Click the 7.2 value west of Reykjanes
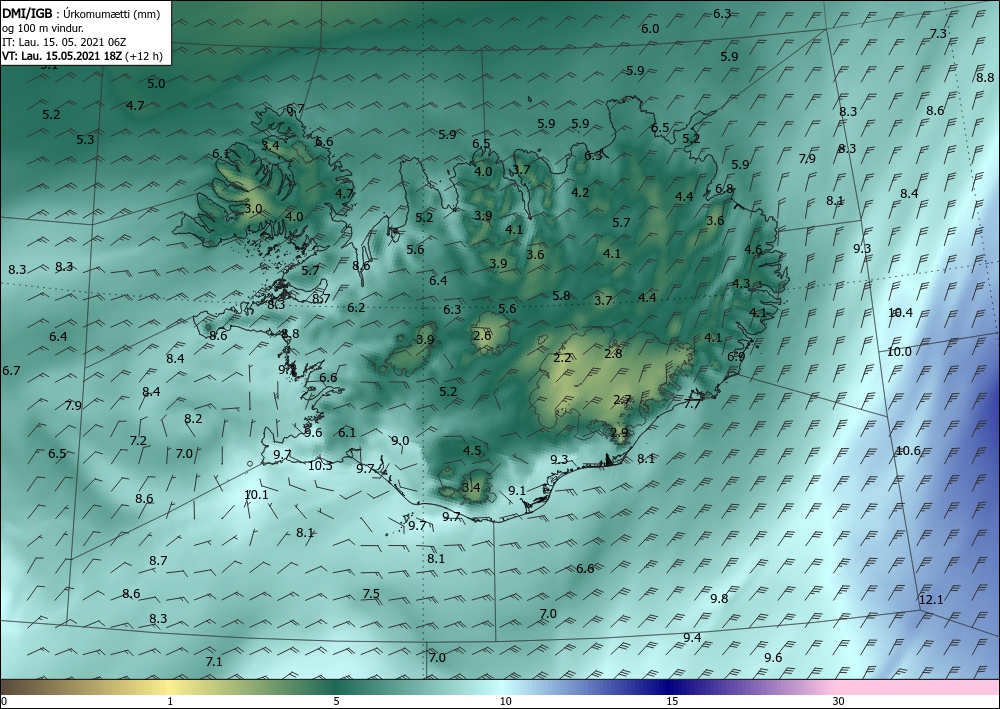Image resolution: width=1000 pixels, height=709 pixels. (x=138, y=441)
